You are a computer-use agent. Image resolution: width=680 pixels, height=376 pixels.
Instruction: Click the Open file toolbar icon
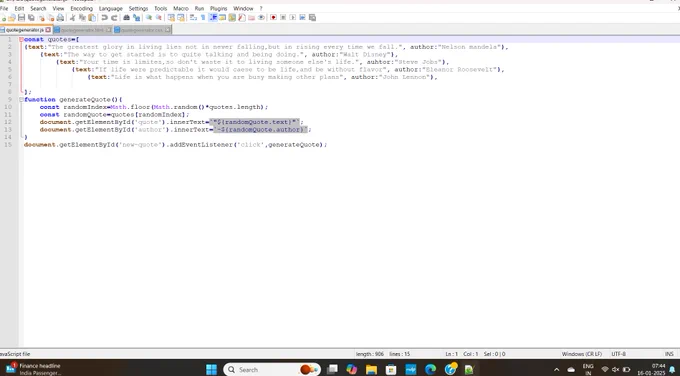pos(12,17)
